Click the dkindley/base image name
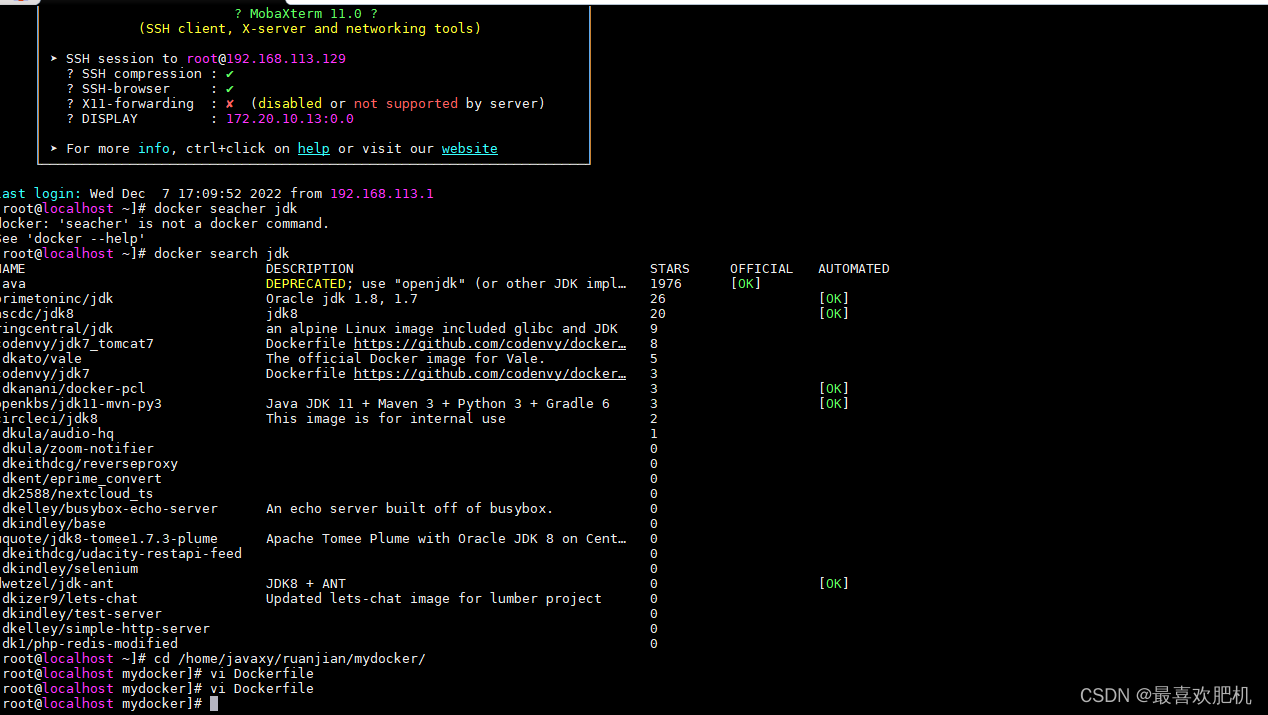The width and height of the screenshot is (1268, 715). (x=53, y=523)
